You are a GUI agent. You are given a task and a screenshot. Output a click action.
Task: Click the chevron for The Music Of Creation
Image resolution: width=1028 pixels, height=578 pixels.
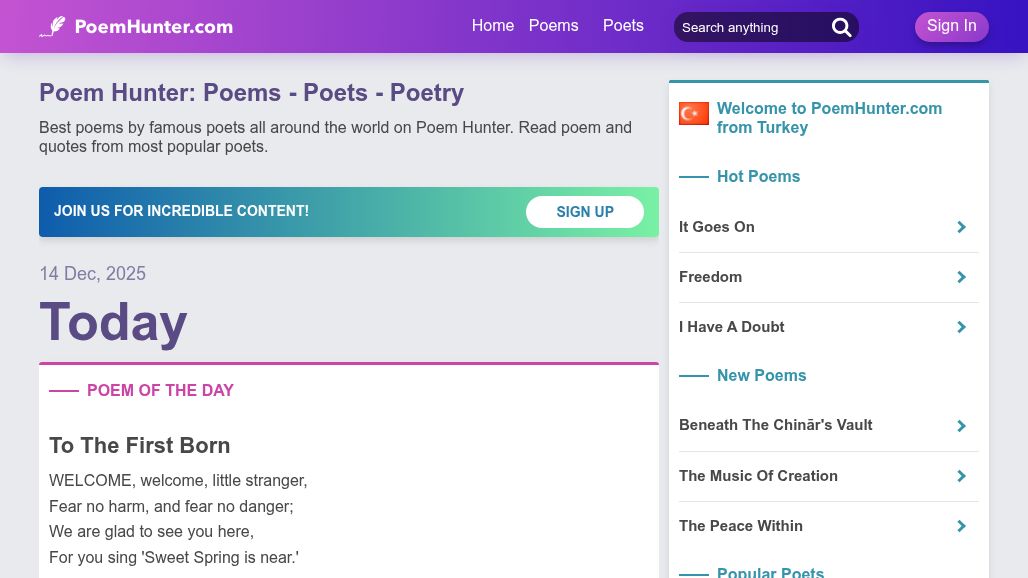(961, 476)
